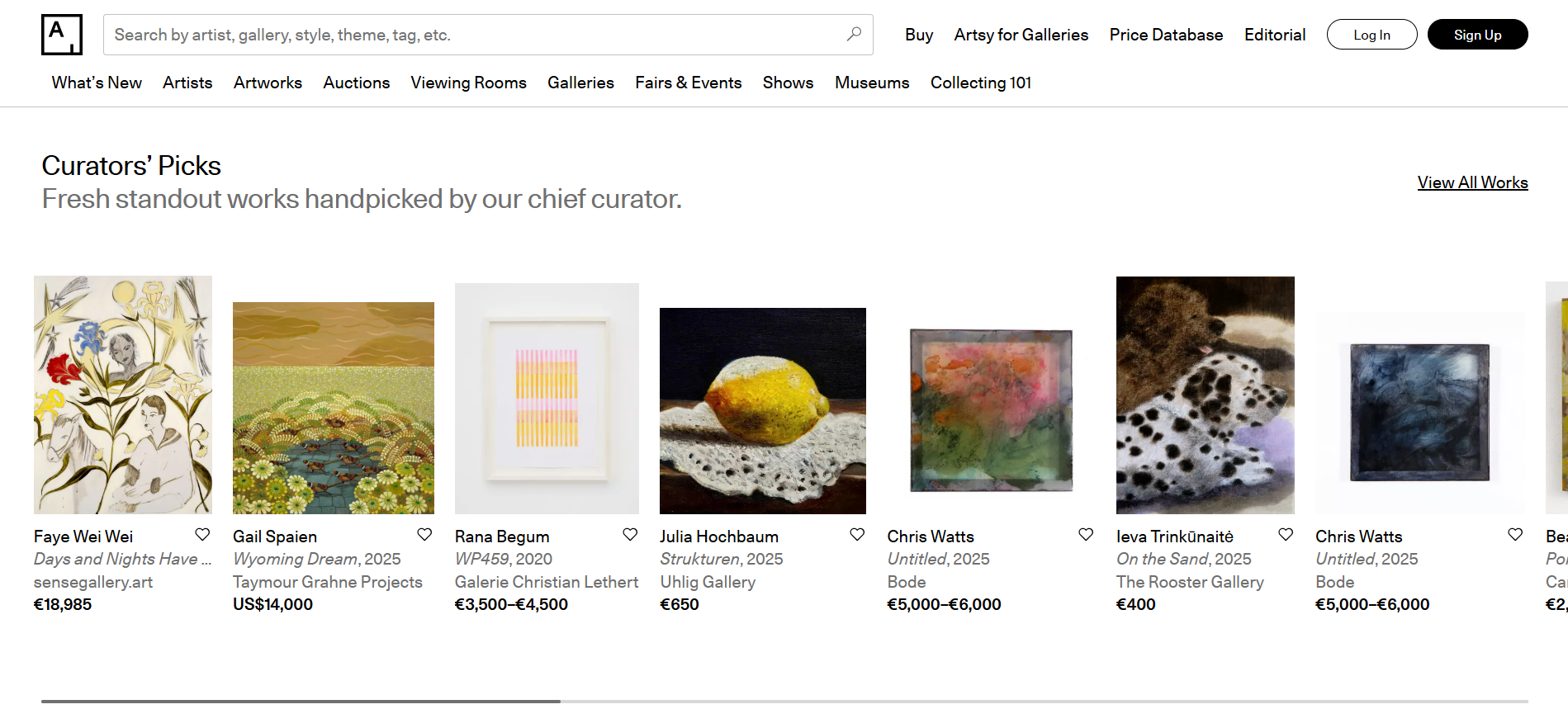Click the carousel horizontal scrollbar thumb
The height and width of the screenshot is (728, 1568).
coord(301,702)
